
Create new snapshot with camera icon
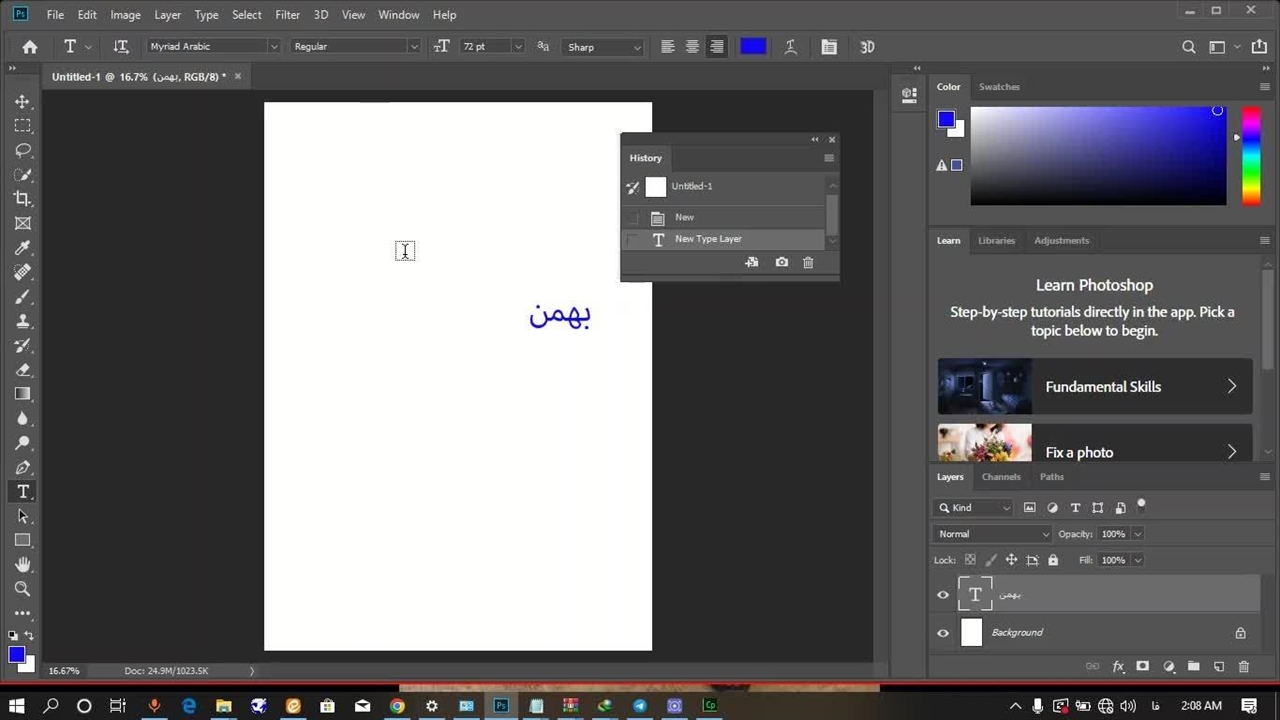tap(781, 262)
